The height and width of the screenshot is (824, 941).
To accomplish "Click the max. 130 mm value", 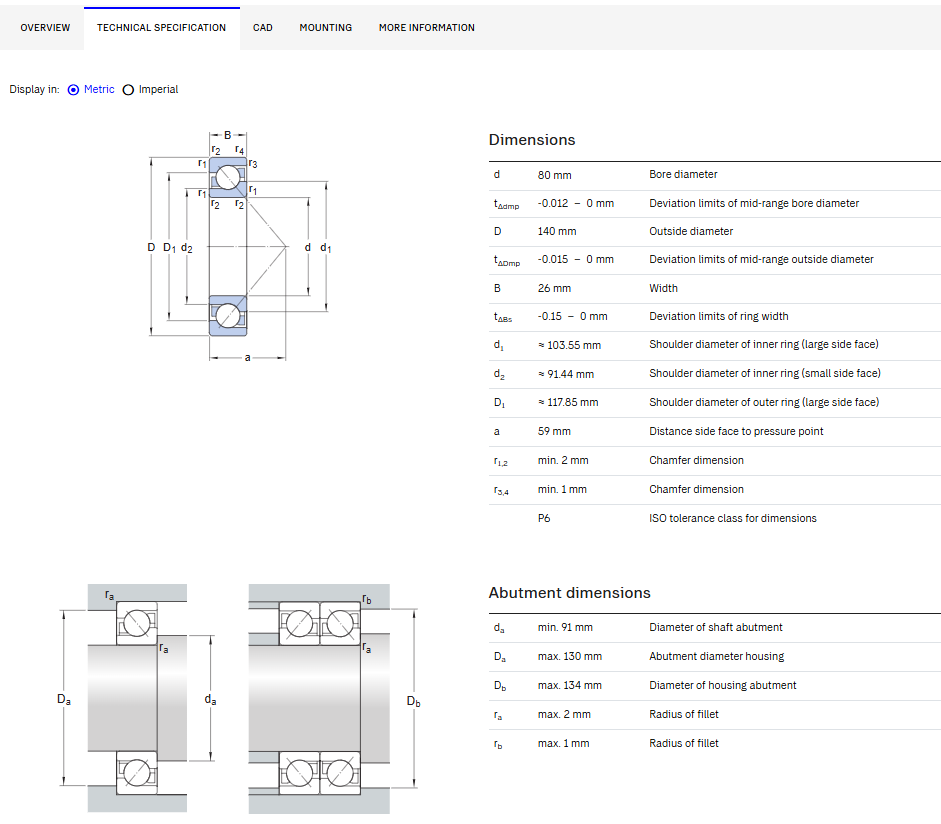I will pos(570,657).
